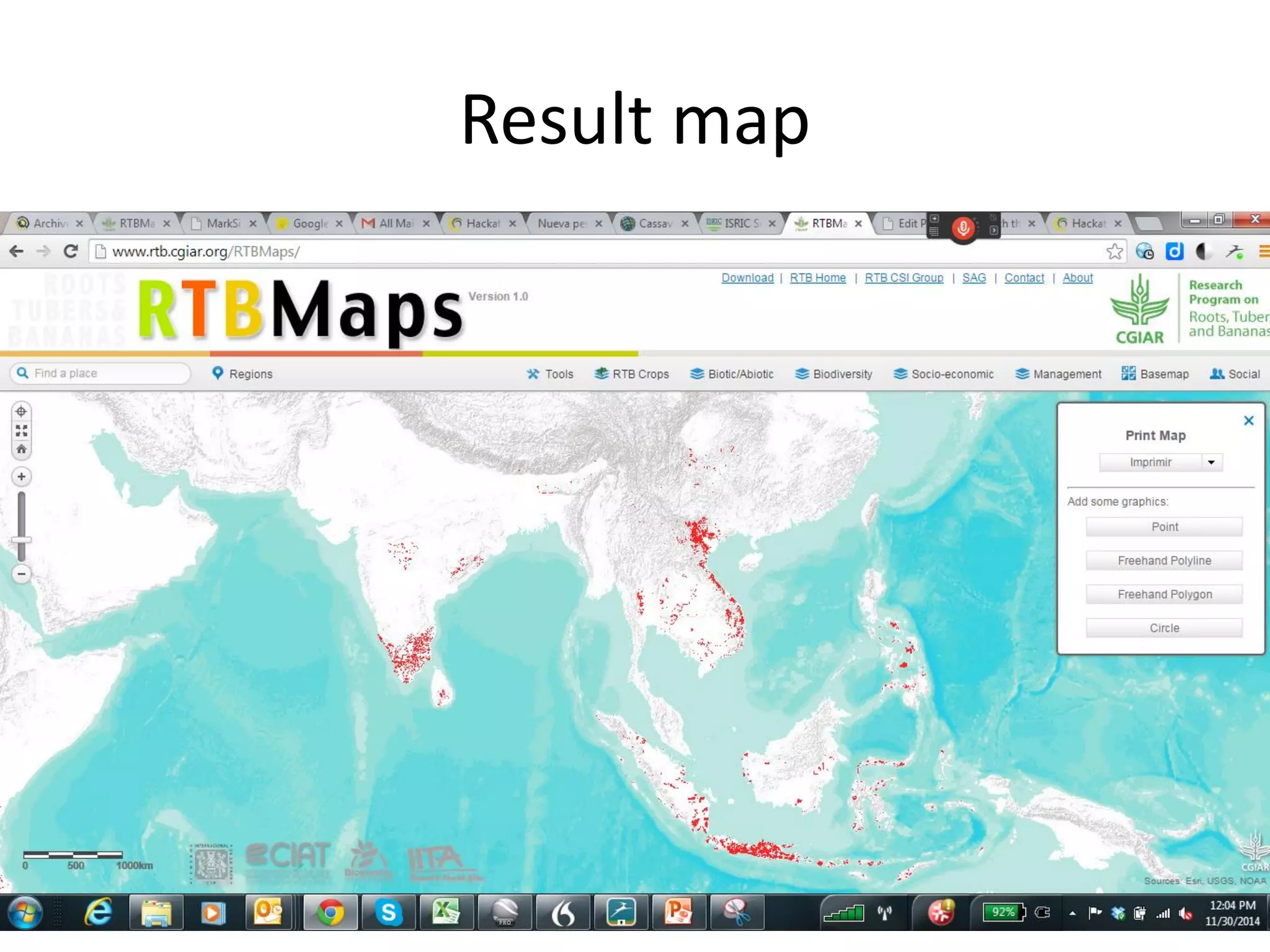
Task: Switch to the Google browser tab
Action: 309,223
